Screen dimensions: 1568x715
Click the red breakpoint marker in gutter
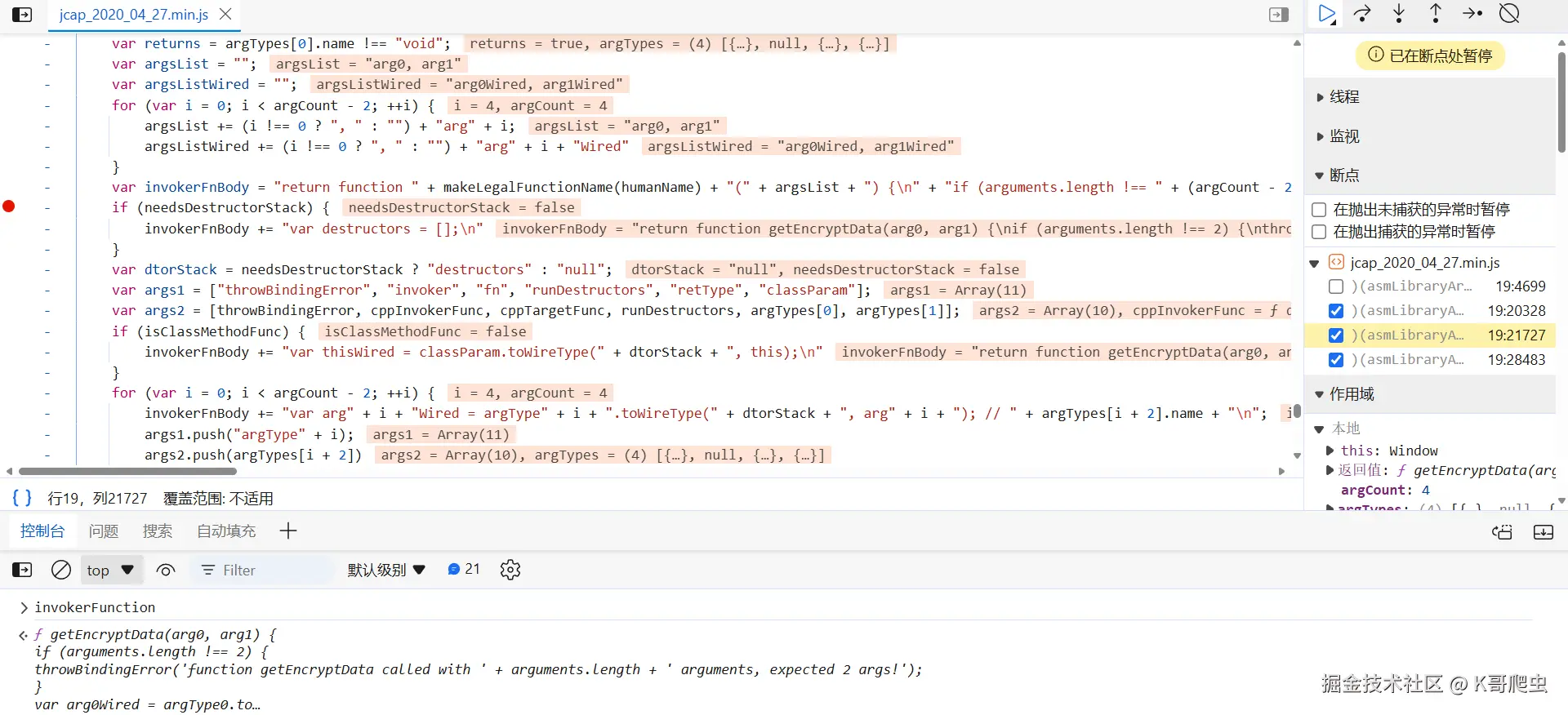pos(9,207)
